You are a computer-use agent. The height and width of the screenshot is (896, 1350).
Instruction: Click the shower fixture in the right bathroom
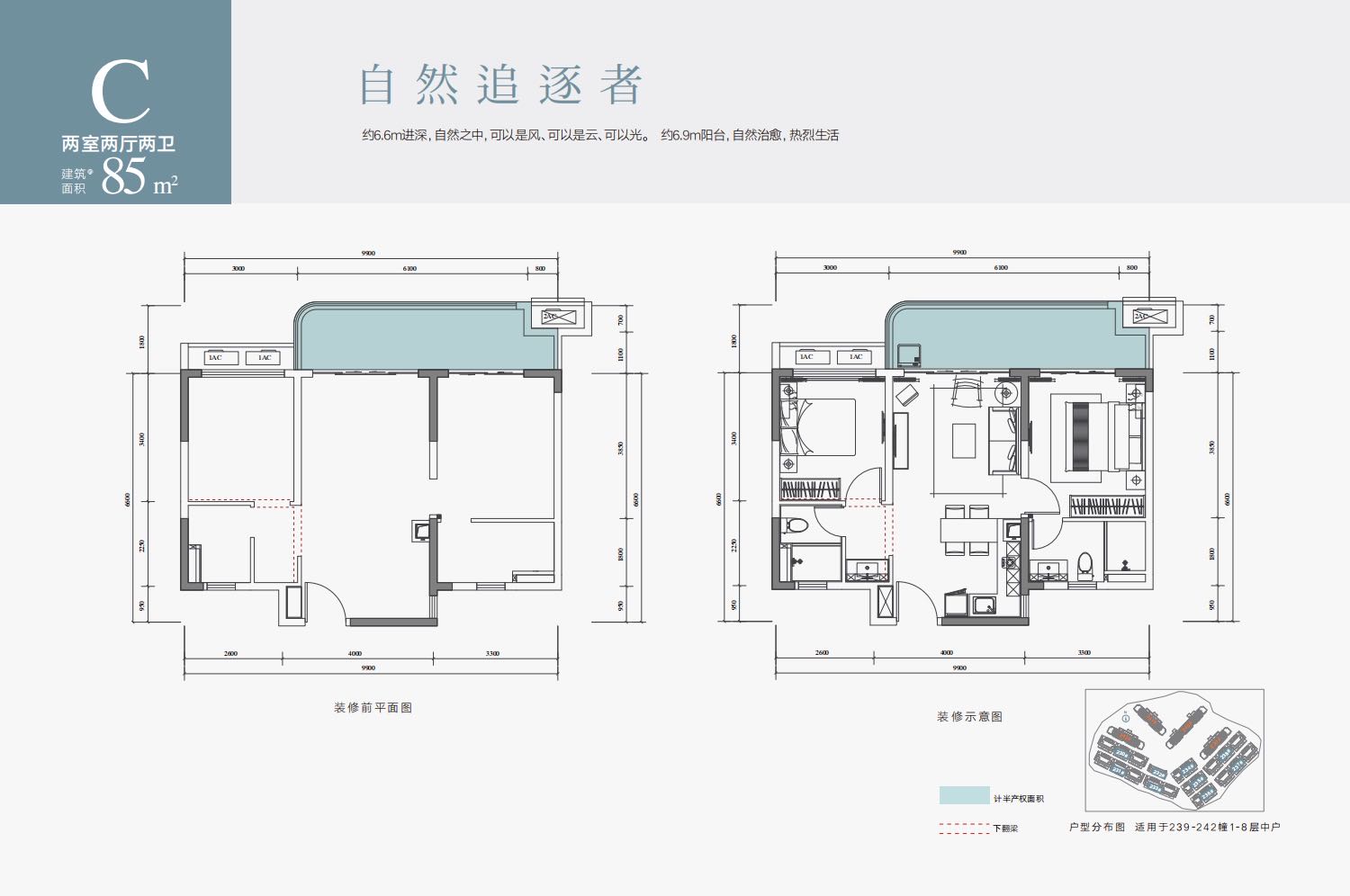(x=1125, y=565)
